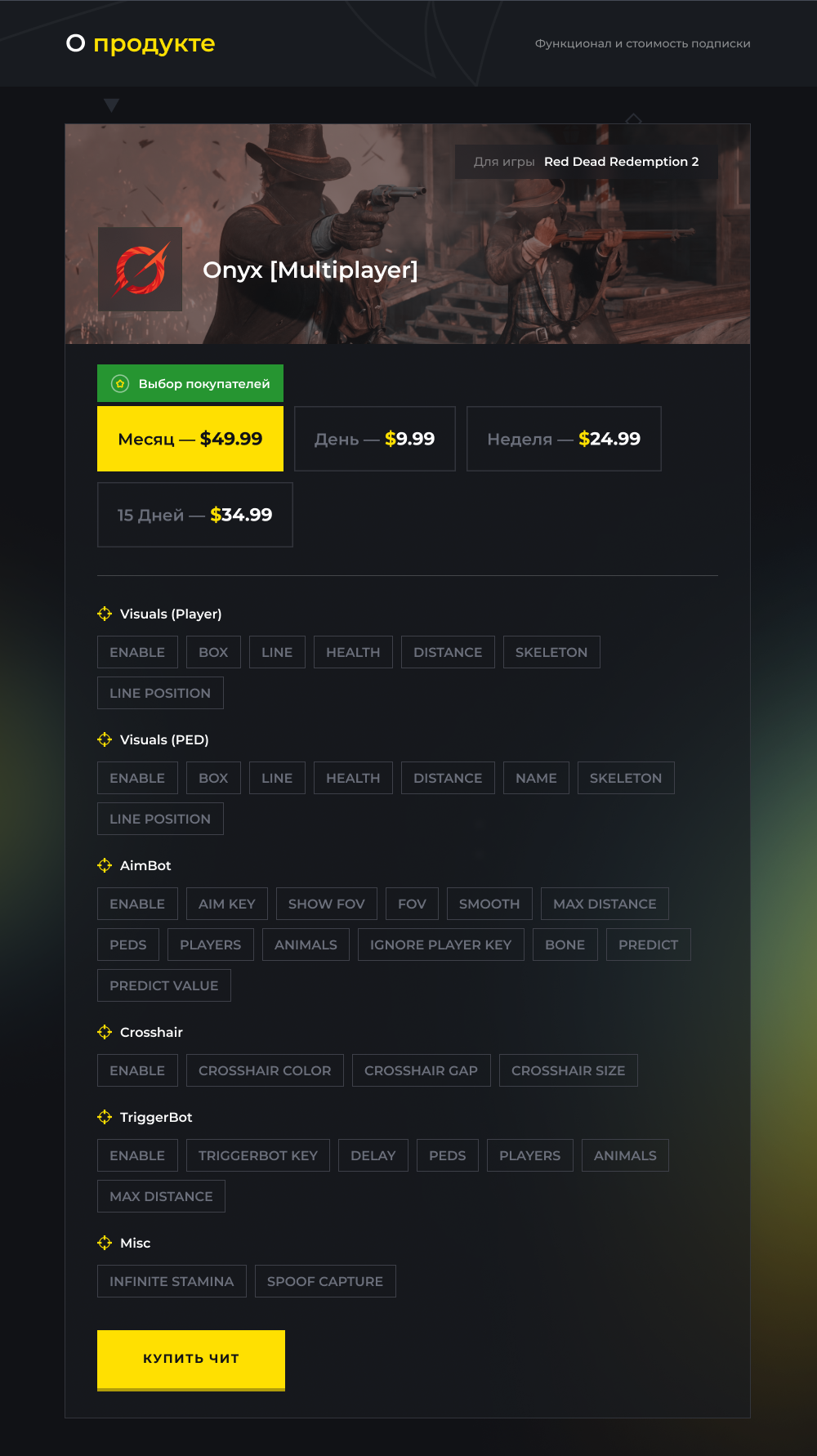817x1456 pixels.
Task: Click the FOV tag in AimBot
Action: point(412,904)
